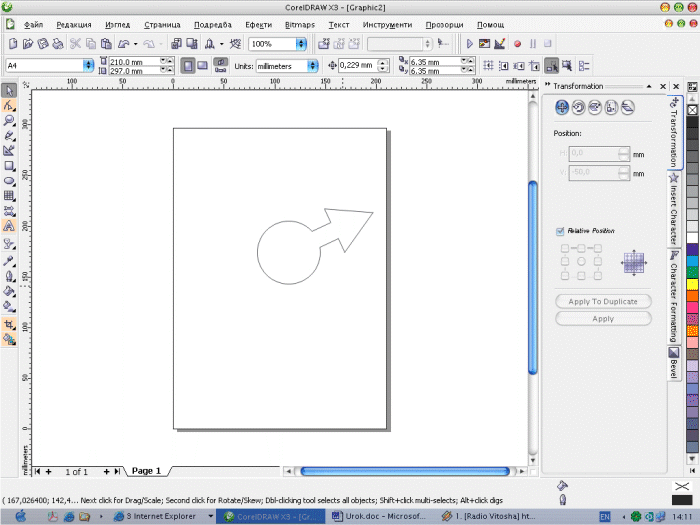Click the Export icon
The width and height of the screenshot is (700, 525).
pos(192,44)
